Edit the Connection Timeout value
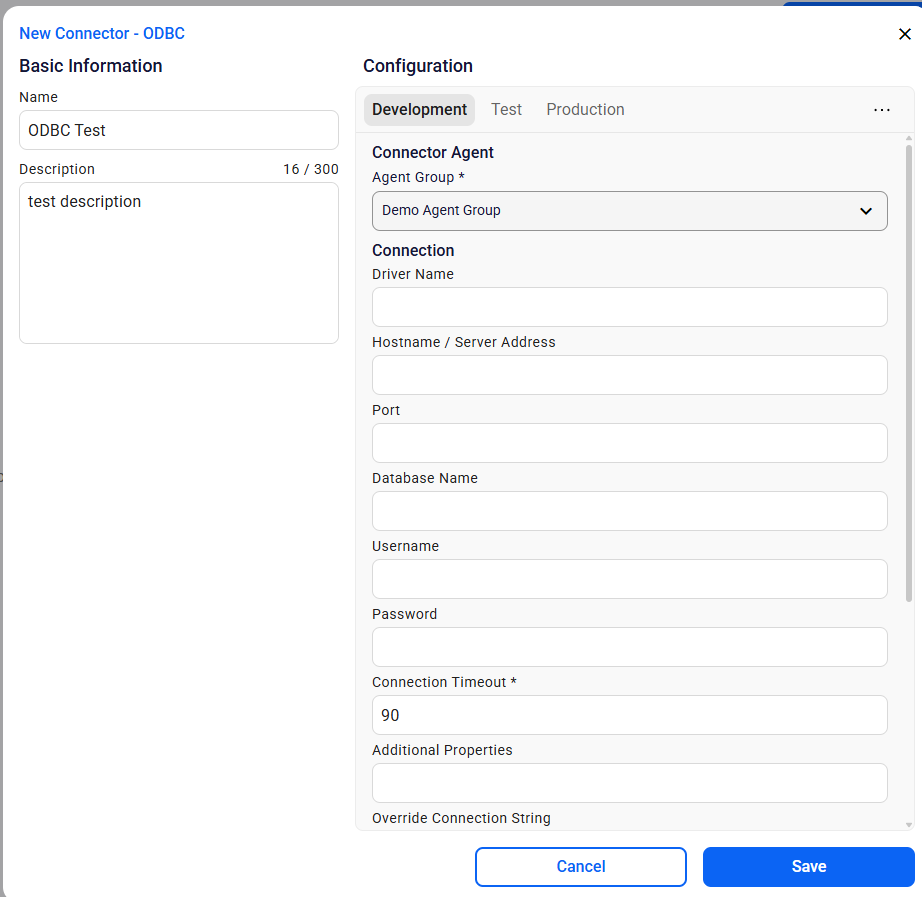This screenshot has width=922, height=897. coord(629,715)
